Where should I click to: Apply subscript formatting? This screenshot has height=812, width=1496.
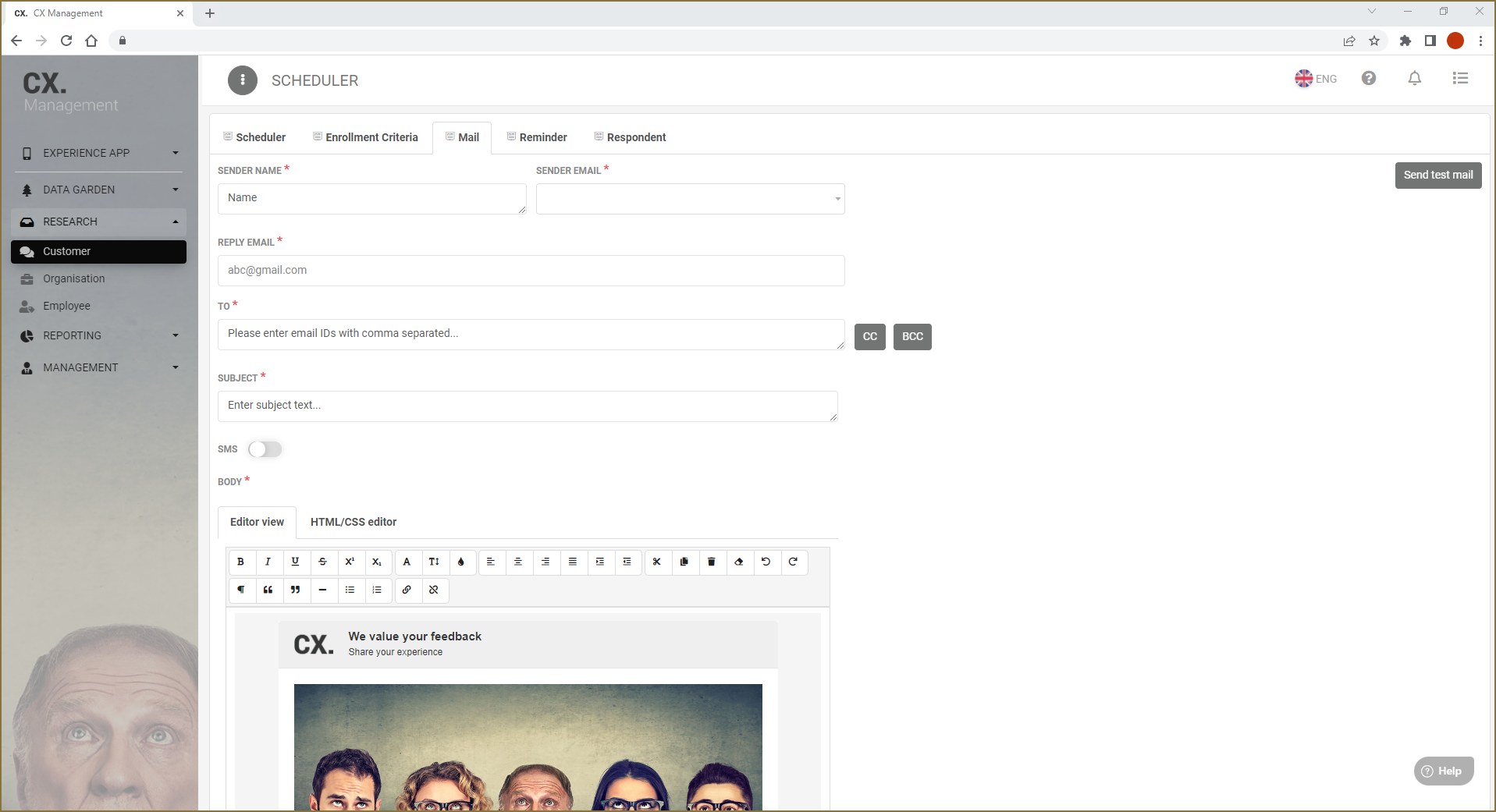(377, 562)
